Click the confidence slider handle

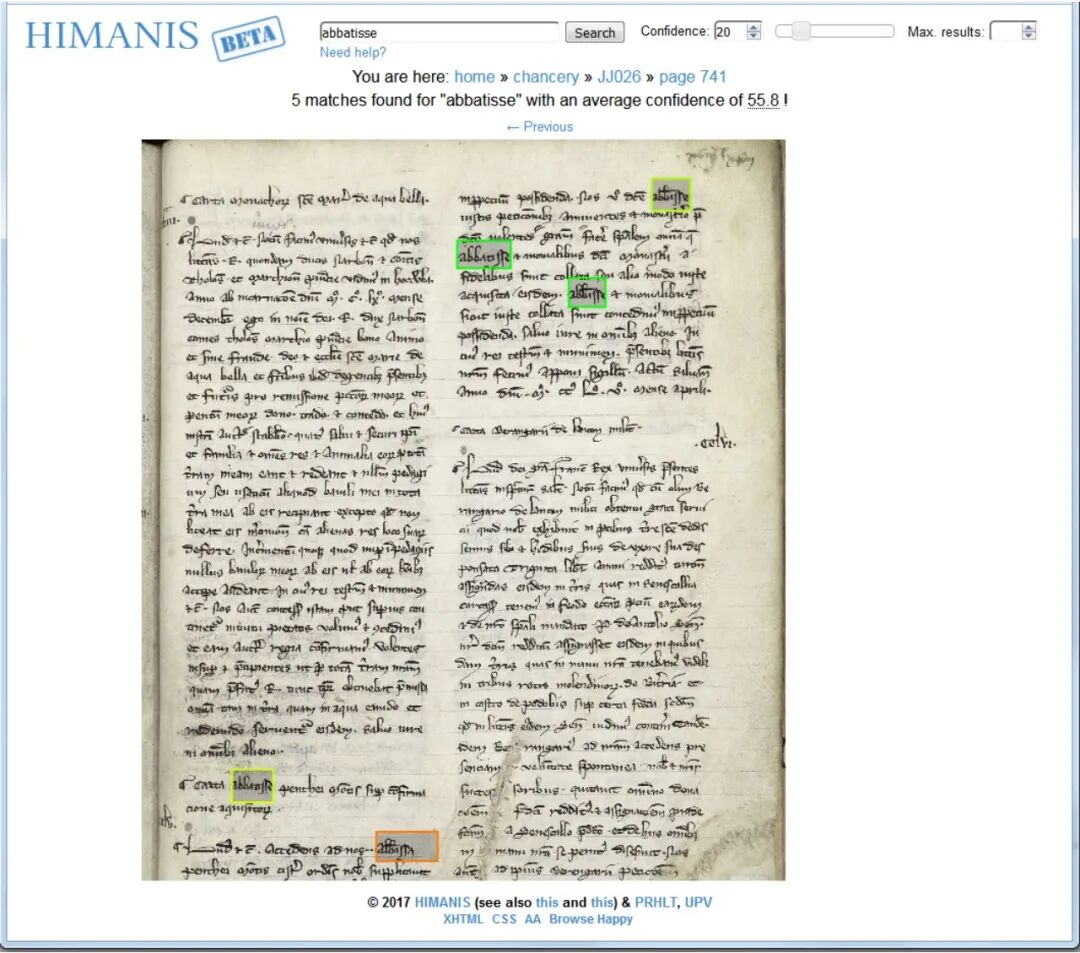click(x=800, y=31)
